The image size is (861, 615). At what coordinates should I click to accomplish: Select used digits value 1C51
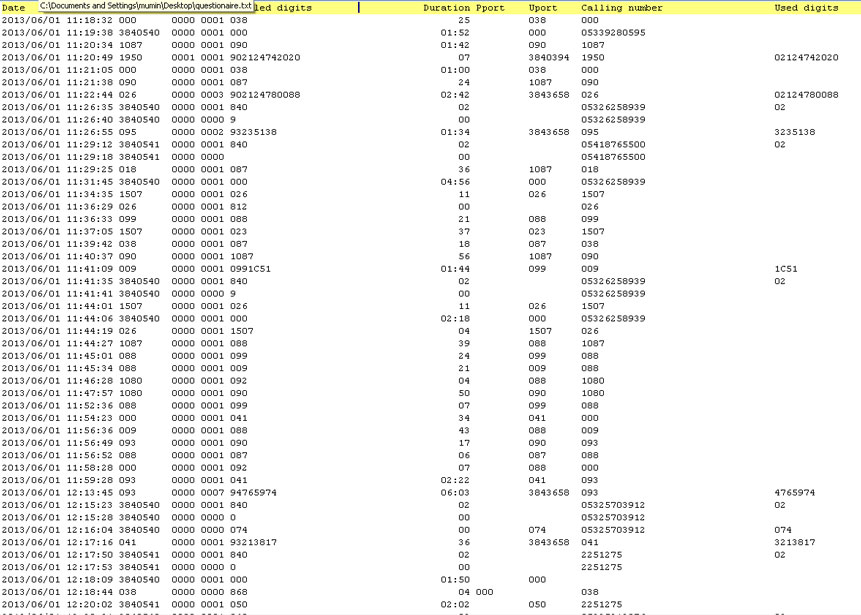pyautogui.click(x=786, y=269)
